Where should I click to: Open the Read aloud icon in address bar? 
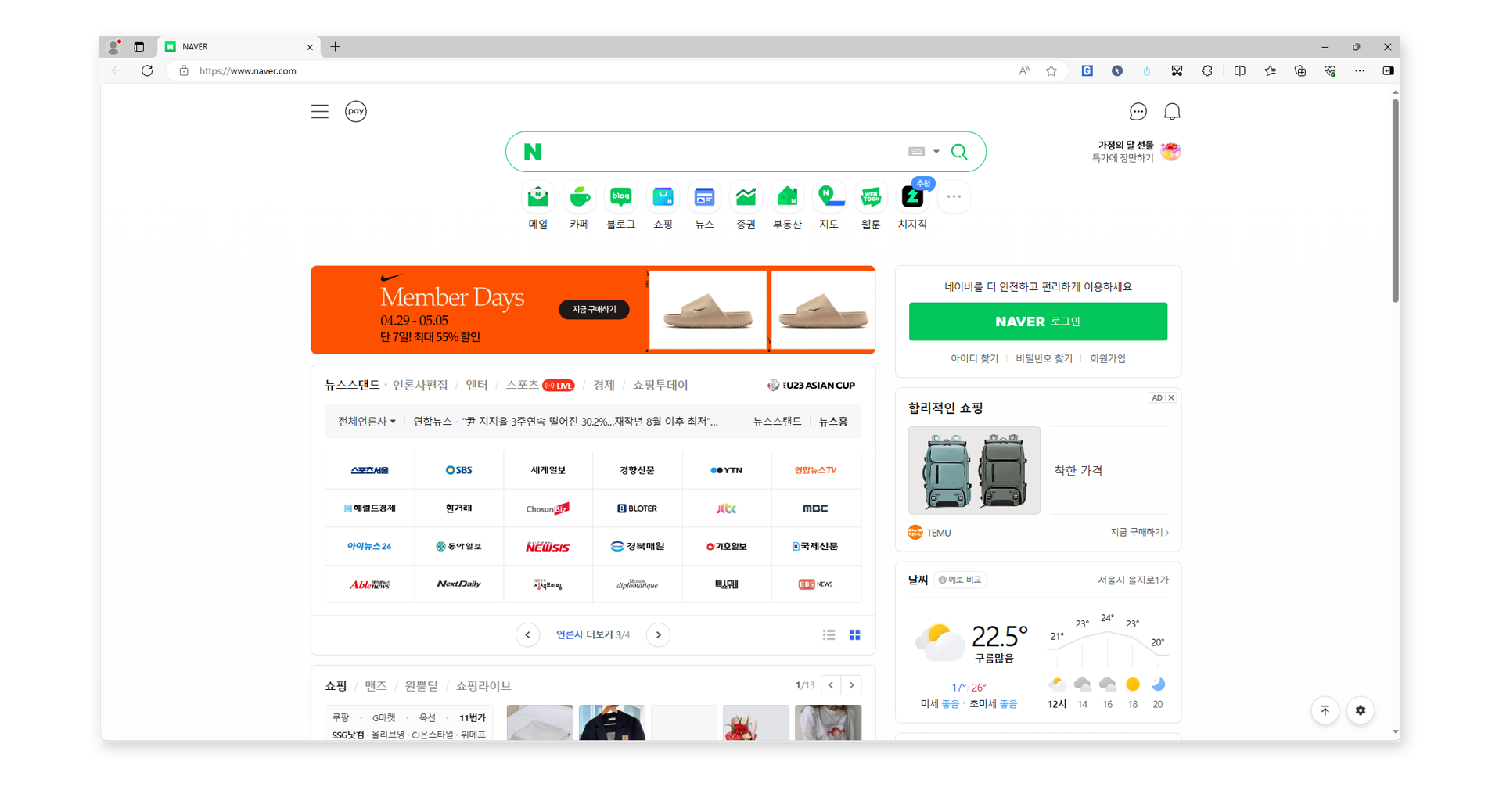(x=1024, y=70)
